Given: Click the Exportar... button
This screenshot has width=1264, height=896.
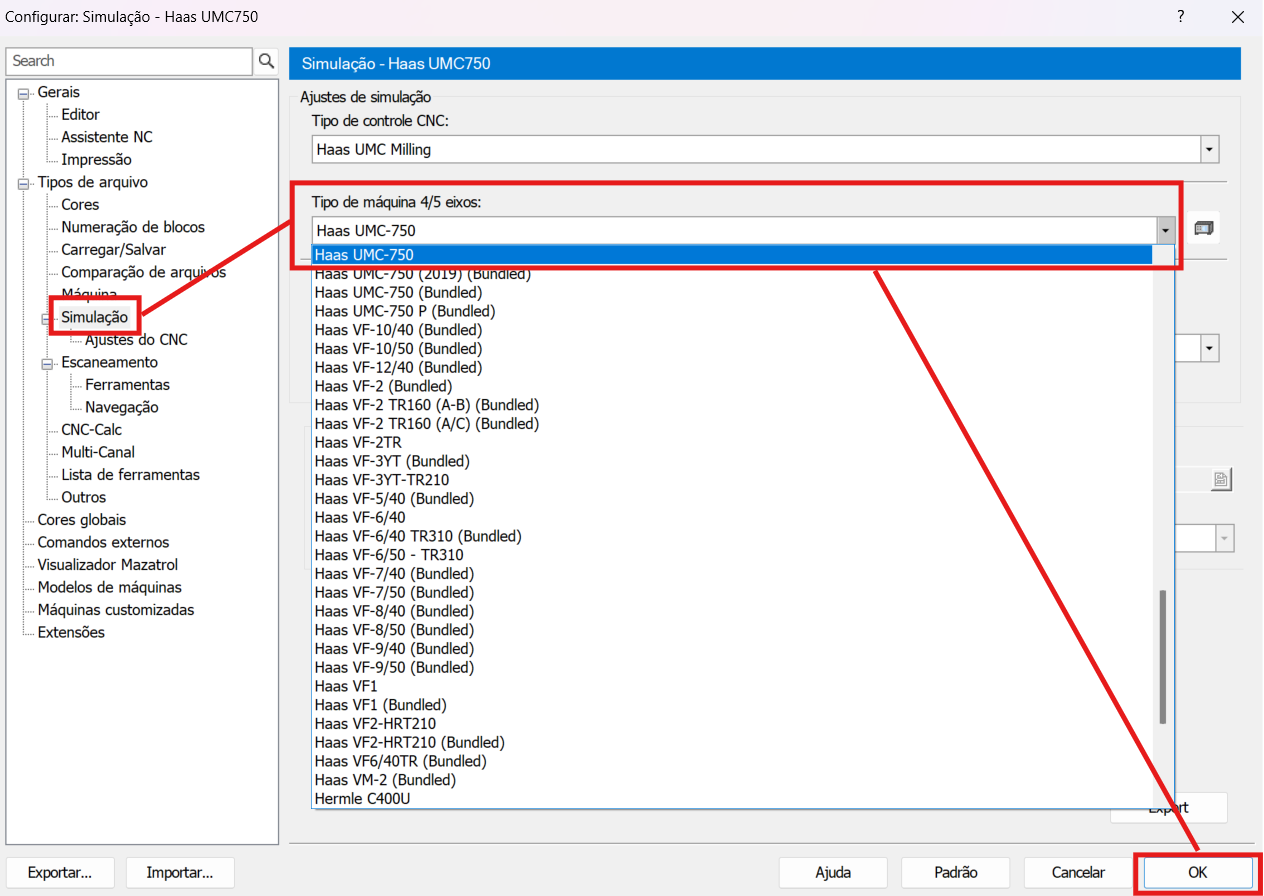Looking at the screenshot, I should coord(60,873).
